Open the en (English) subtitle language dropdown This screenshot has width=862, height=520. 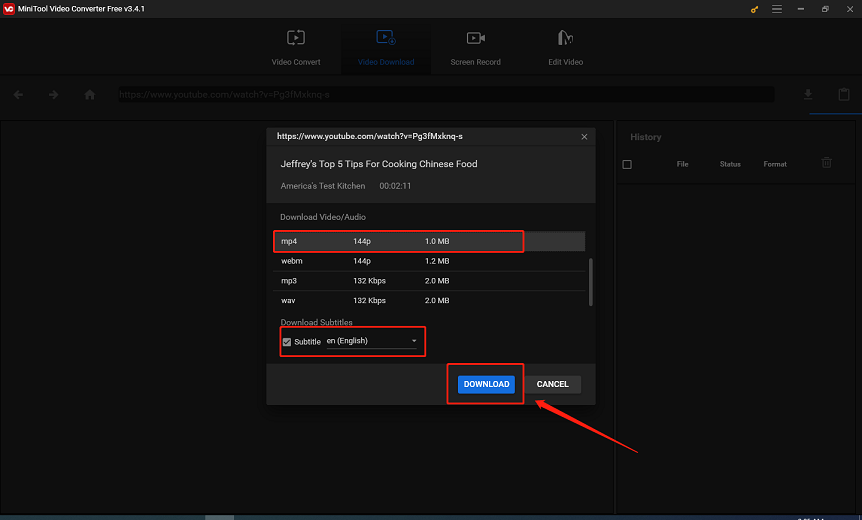(x=372, y=341)
